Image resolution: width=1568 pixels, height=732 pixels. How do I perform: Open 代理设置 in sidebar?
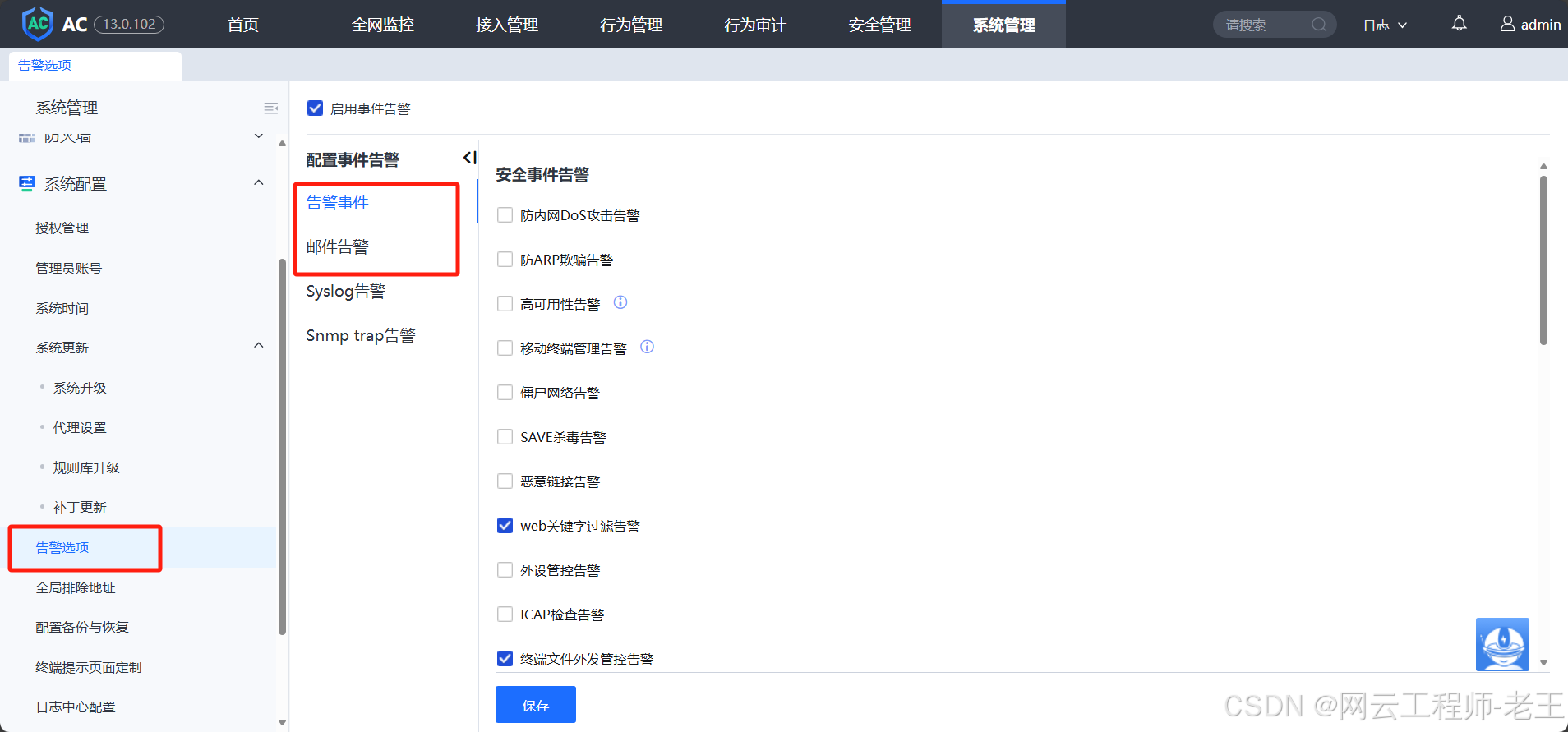[80, 427]
